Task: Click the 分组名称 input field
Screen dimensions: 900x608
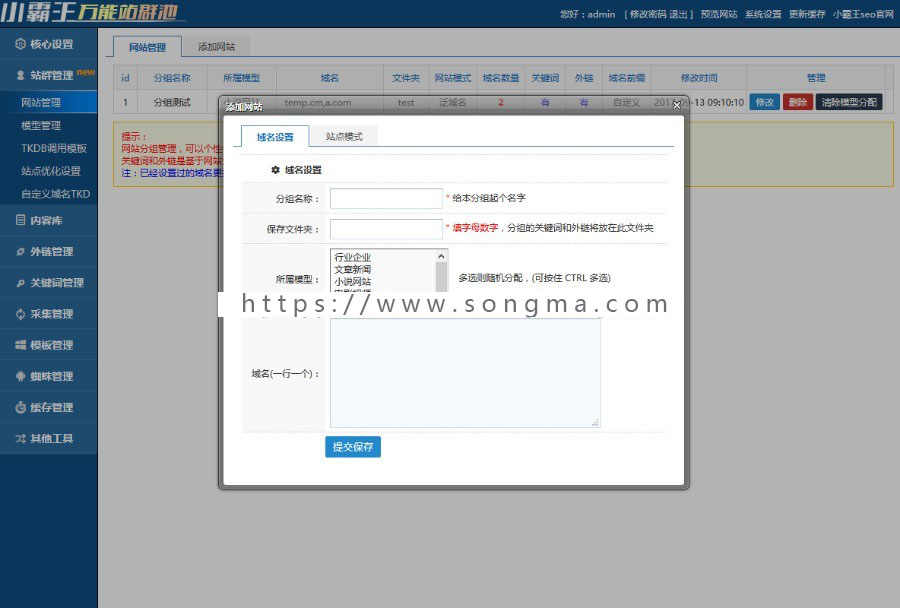Action: [x=385, y=198]
